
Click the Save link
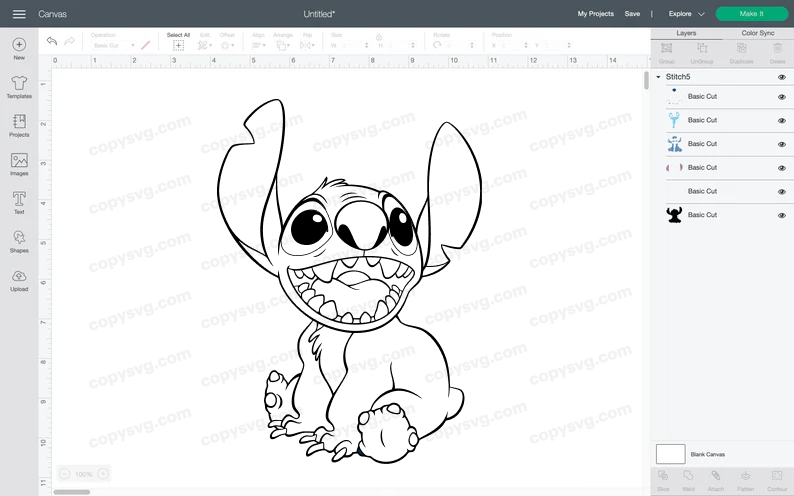click(632, 14)
